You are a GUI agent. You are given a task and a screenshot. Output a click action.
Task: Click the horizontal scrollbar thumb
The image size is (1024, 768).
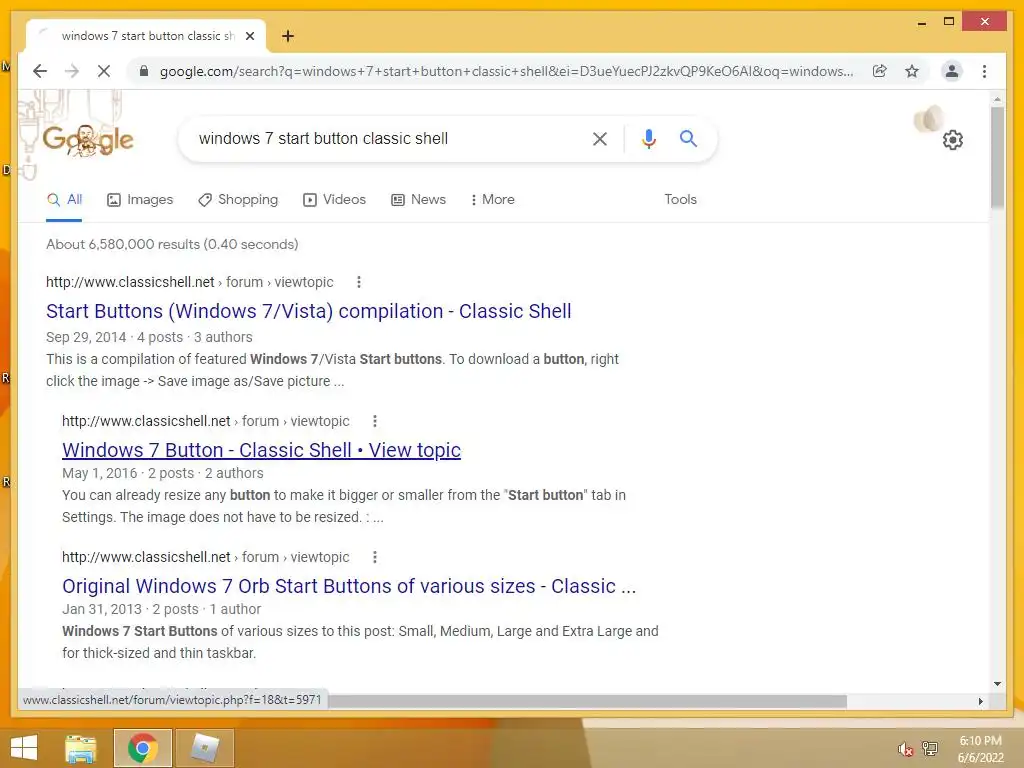click(588, 701)
